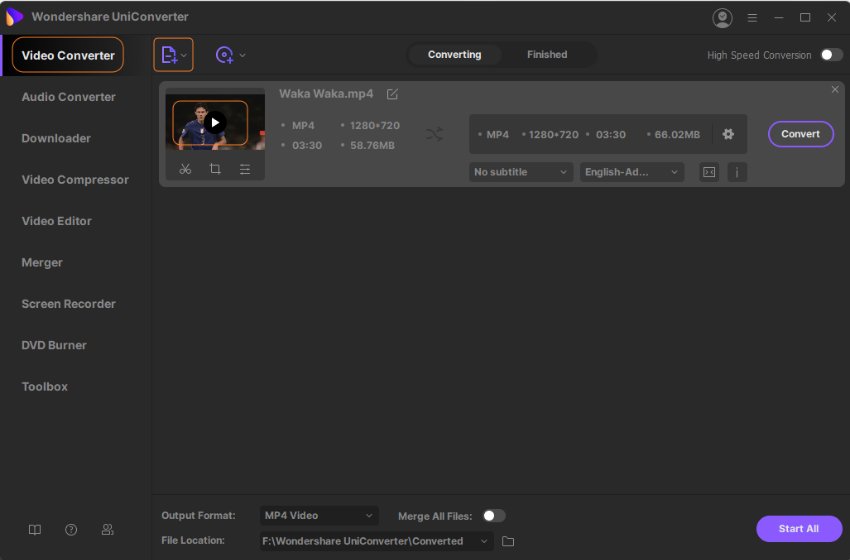This screenshot has width=850, height=560.
Task: Open output settings gear icon
Action: [x=728, y=134]
